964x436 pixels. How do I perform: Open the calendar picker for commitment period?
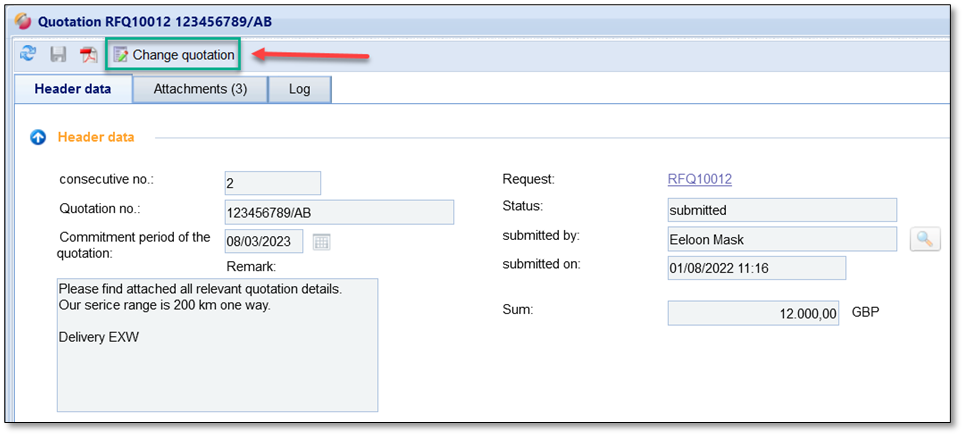click(321, 241)
